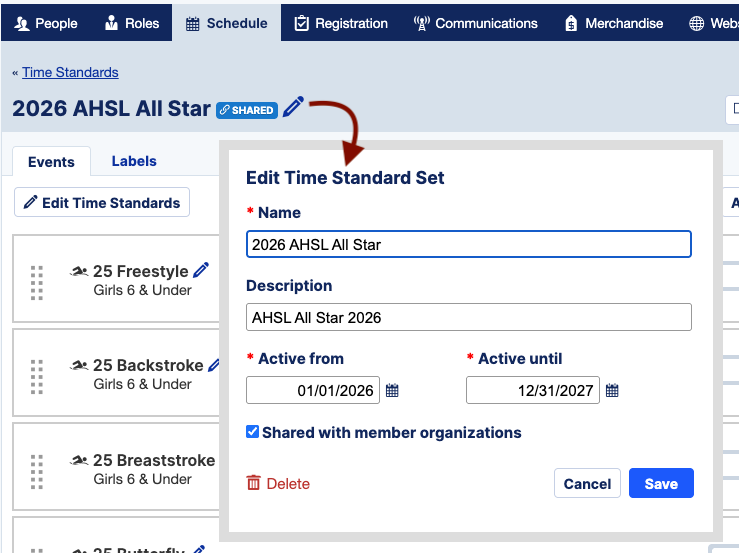Grab the drag handle for 25 Freestyle
This screenshot has width=739, height=553.
(37, 283)
